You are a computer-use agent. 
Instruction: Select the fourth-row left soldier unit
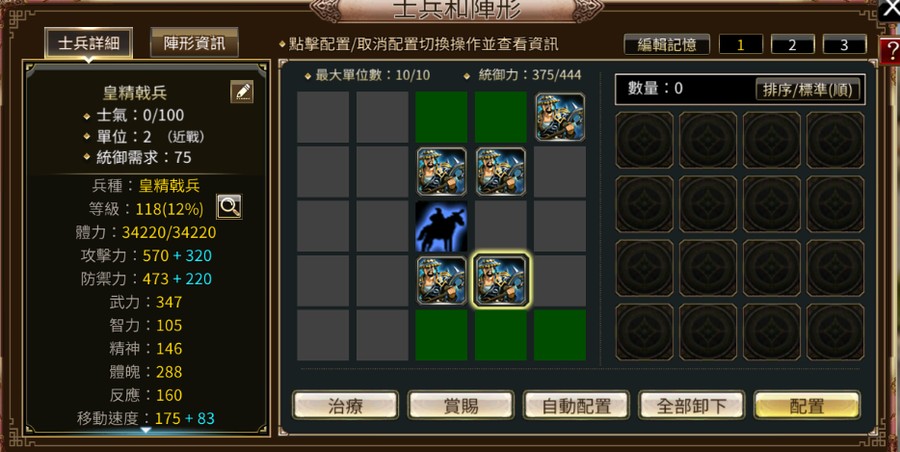441,280
